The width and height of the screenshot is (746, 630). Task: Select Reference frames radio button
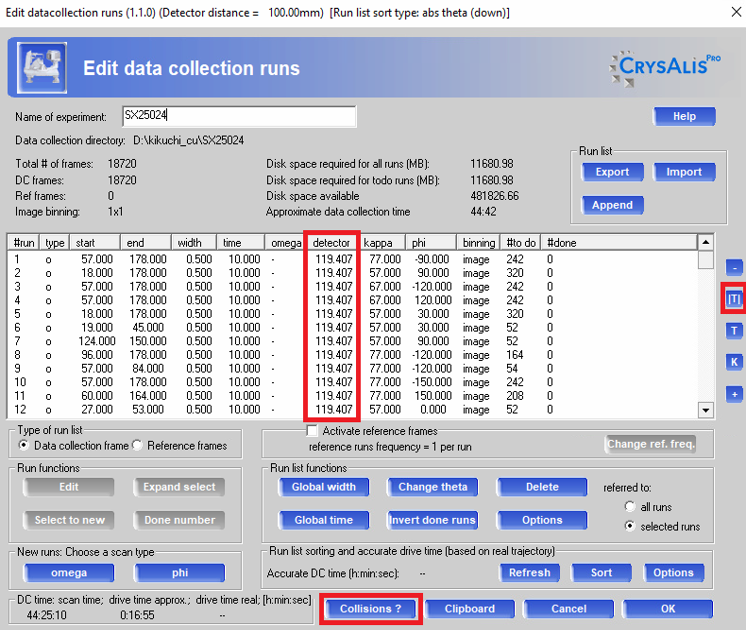pos(137,445)
